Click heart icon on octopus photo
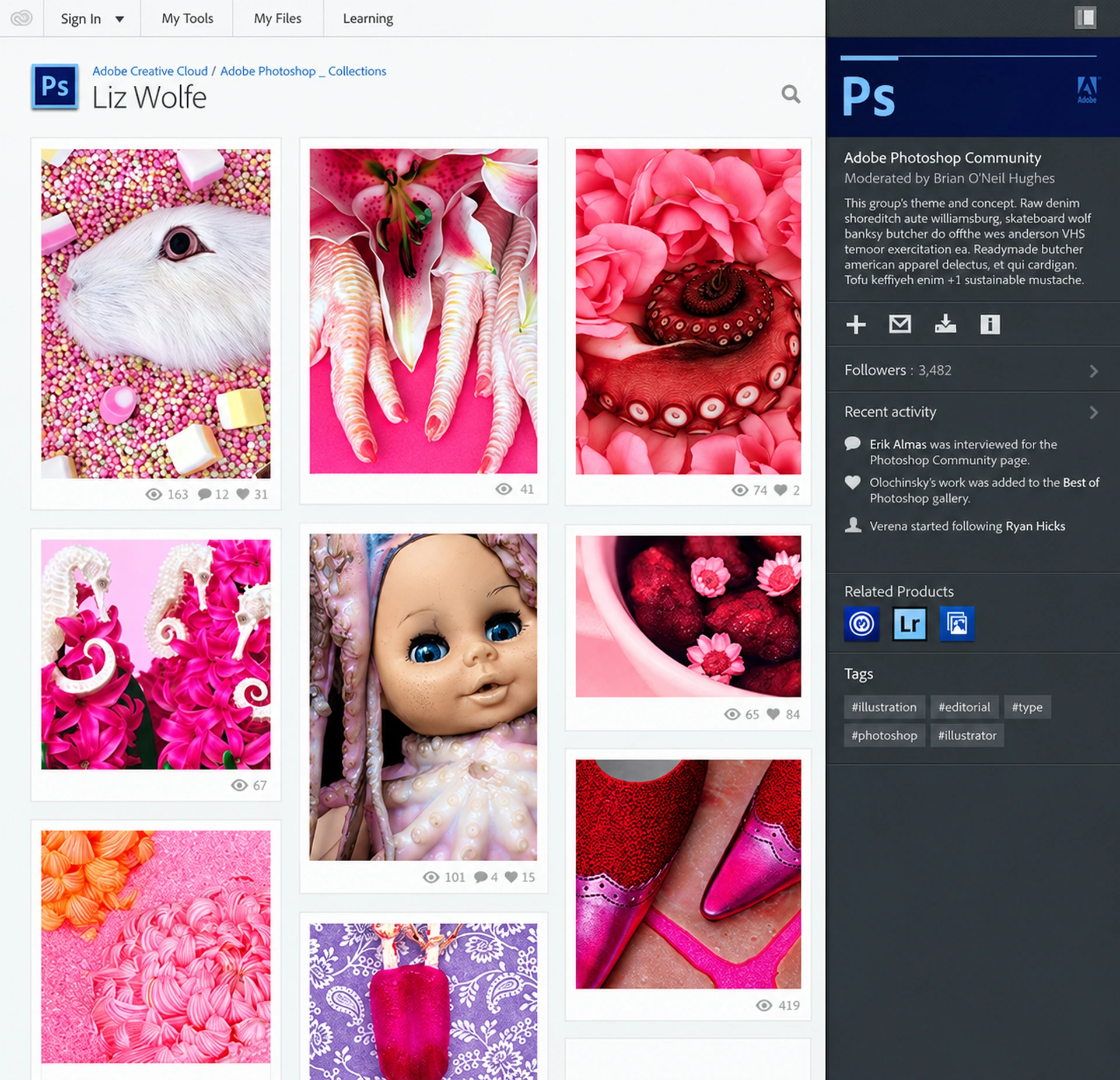This screenshot has width=1120, height=1080. pyautogui.click(x=780, y=490)
